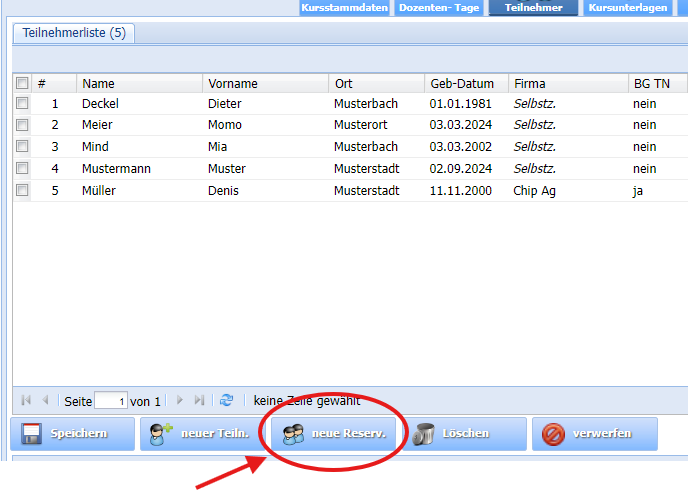Click the trash can Löschen icon

pos(423,434)
